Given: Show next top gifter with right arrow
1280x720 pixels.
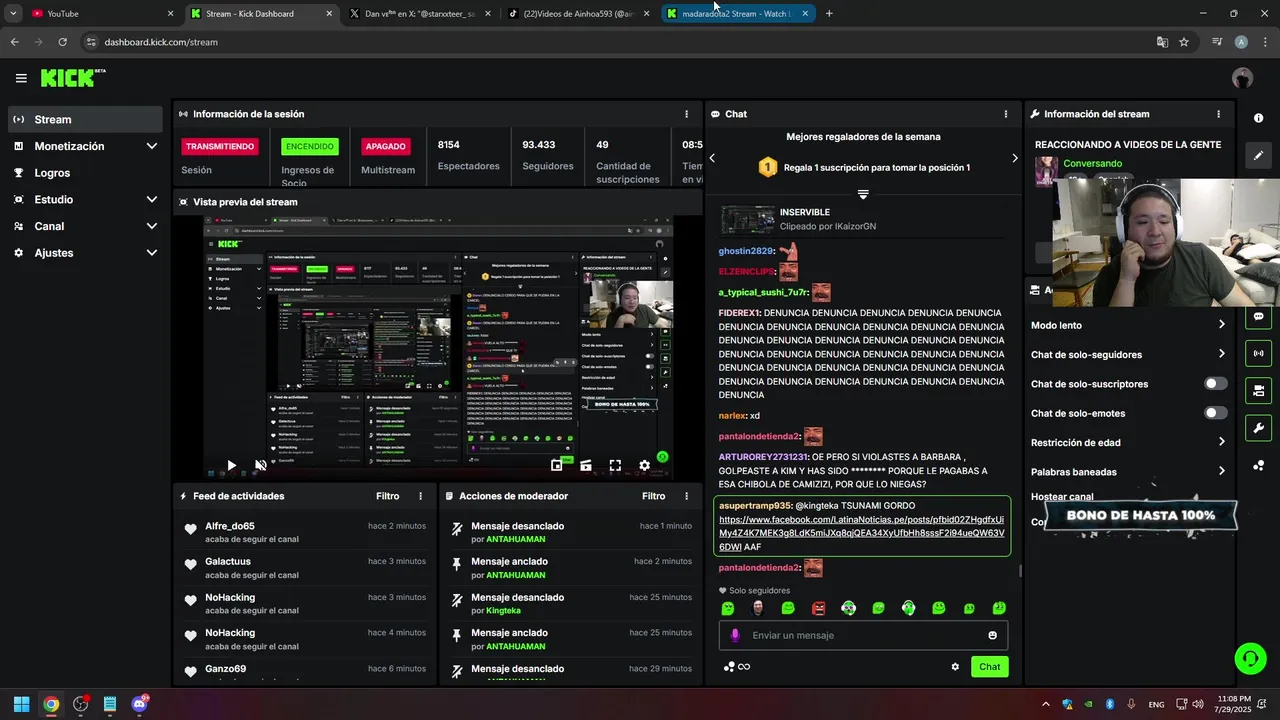Looking at the screenshot, I should (1014, 158).
